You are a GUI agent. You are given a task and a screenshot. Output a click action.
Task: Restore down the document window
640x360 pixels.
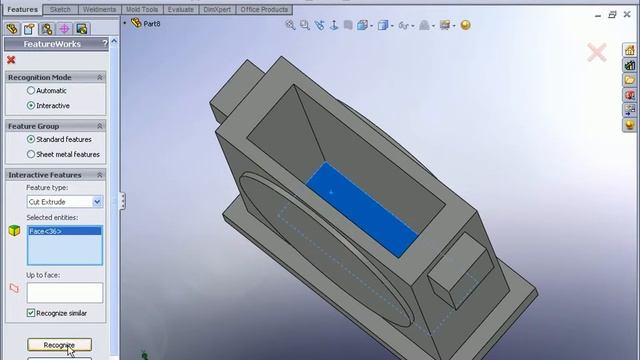point(612,15)
